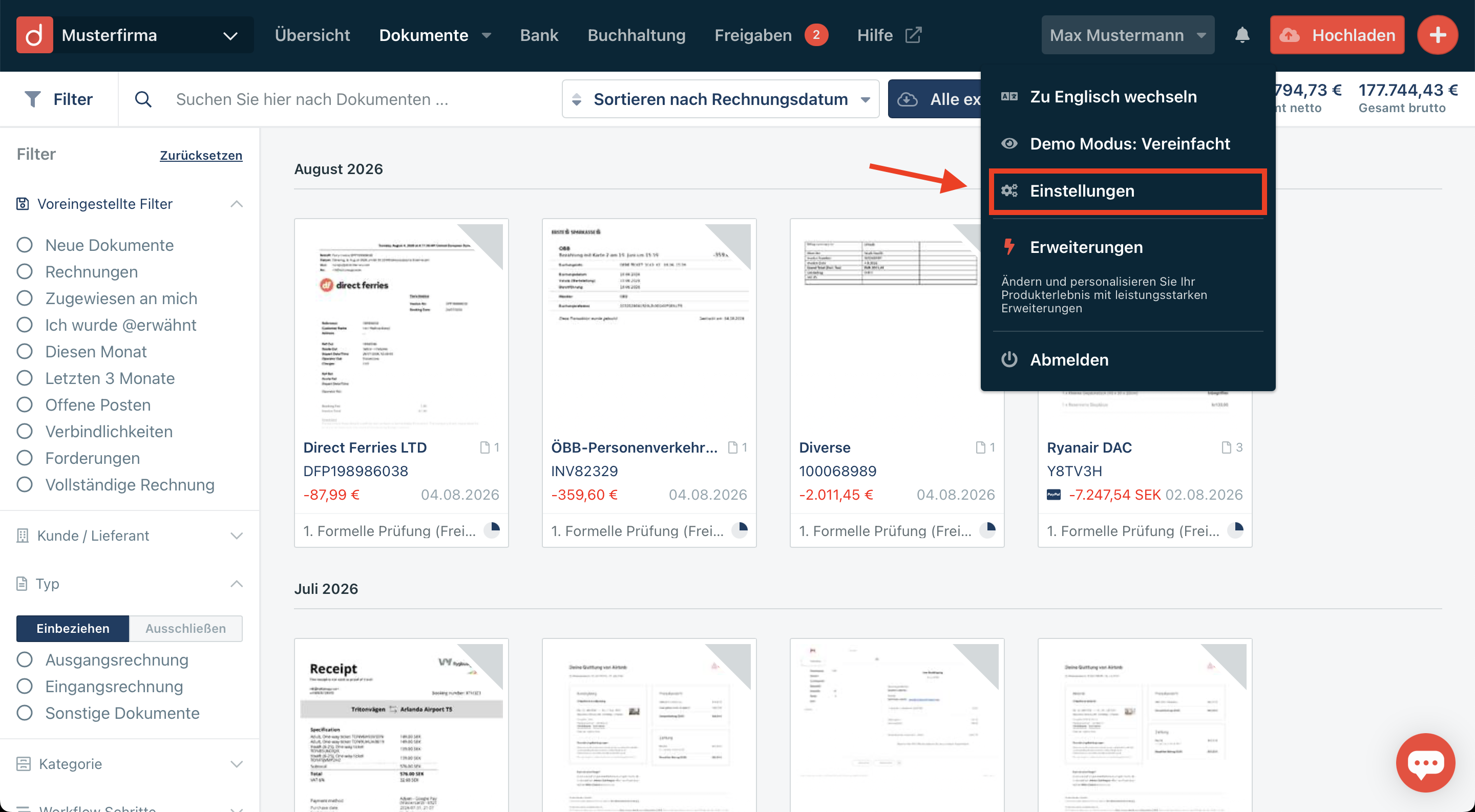The image size is (1475, 812).
Task: Click the Kategorie list icon
Action: [x=24, y=764]
